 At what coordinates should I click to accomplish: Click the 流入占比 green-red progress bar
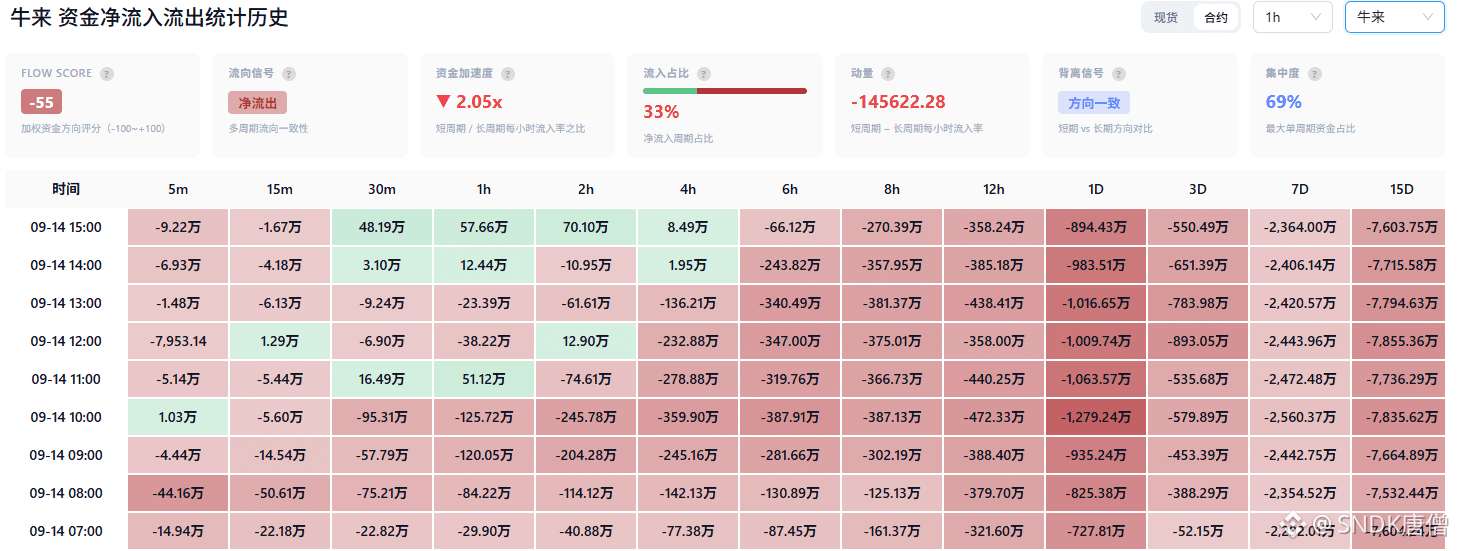click(725, 91)
